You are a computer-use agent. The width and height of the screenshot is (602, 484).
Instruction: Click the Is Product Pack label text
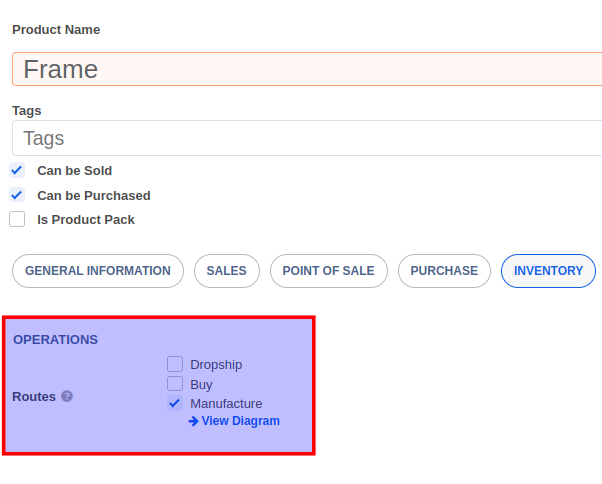[x=86, y=219]
